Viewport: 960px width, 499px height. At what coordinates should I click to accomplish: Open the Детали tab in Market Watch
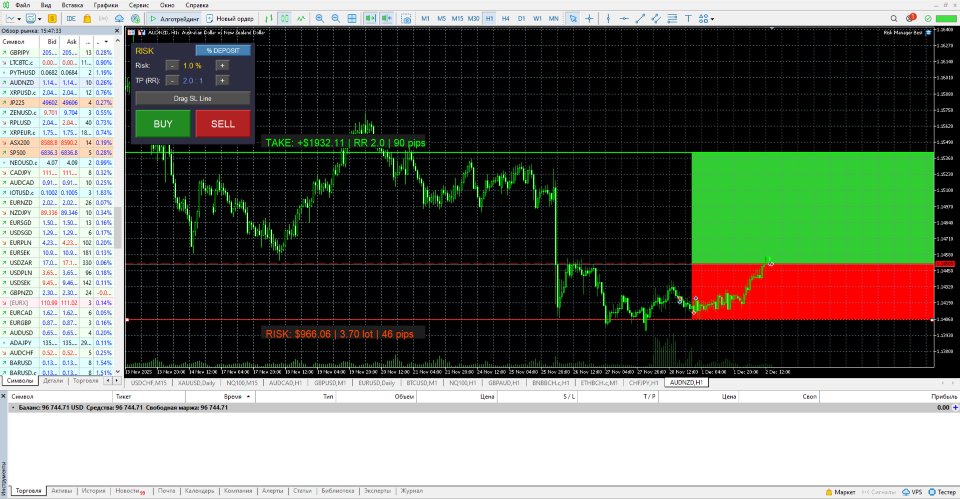tap(53, 381)
